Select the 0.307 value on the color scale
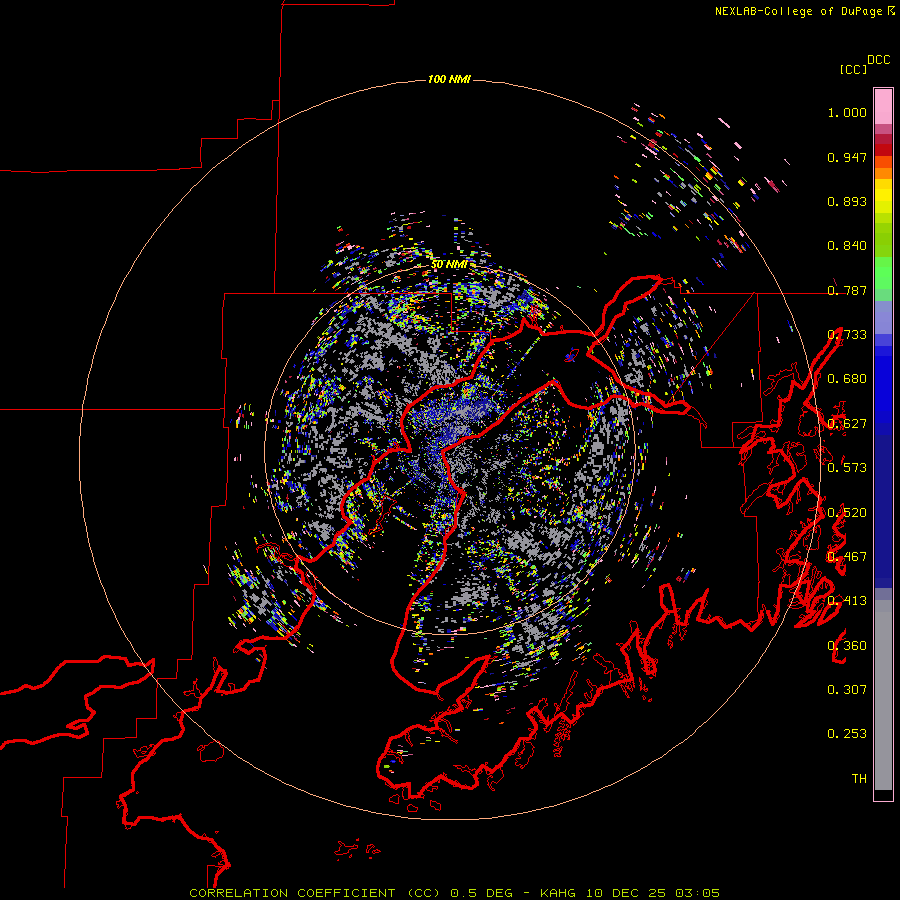Viewport: 900px width, 900px height. 847,689
